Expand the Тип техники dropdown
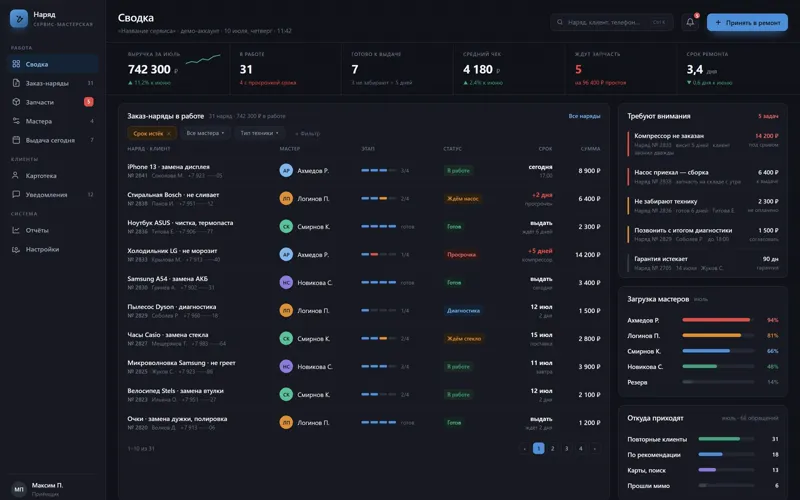Screen dimensions: 800x500 [259, 133]
